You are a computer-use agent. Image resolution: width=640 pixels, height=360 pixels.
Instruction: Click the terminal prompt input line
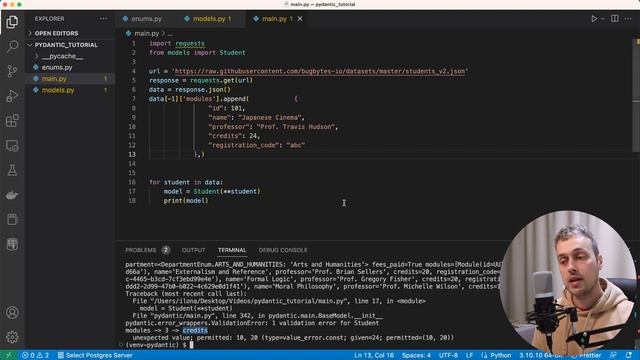tap(192, 345)
